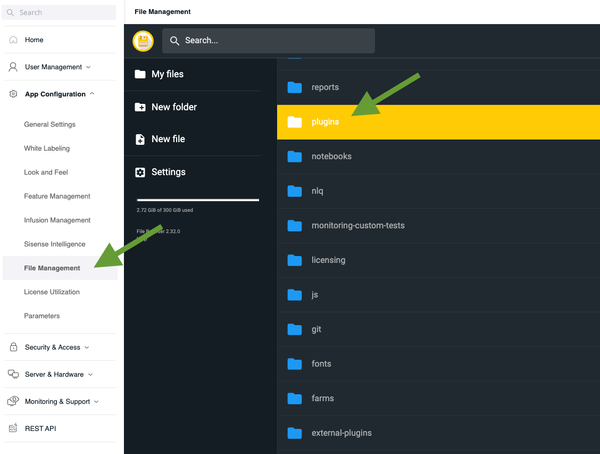Click the 'farms' folder name
Viewport: 600px width, 454px height.
click(323, 398)
